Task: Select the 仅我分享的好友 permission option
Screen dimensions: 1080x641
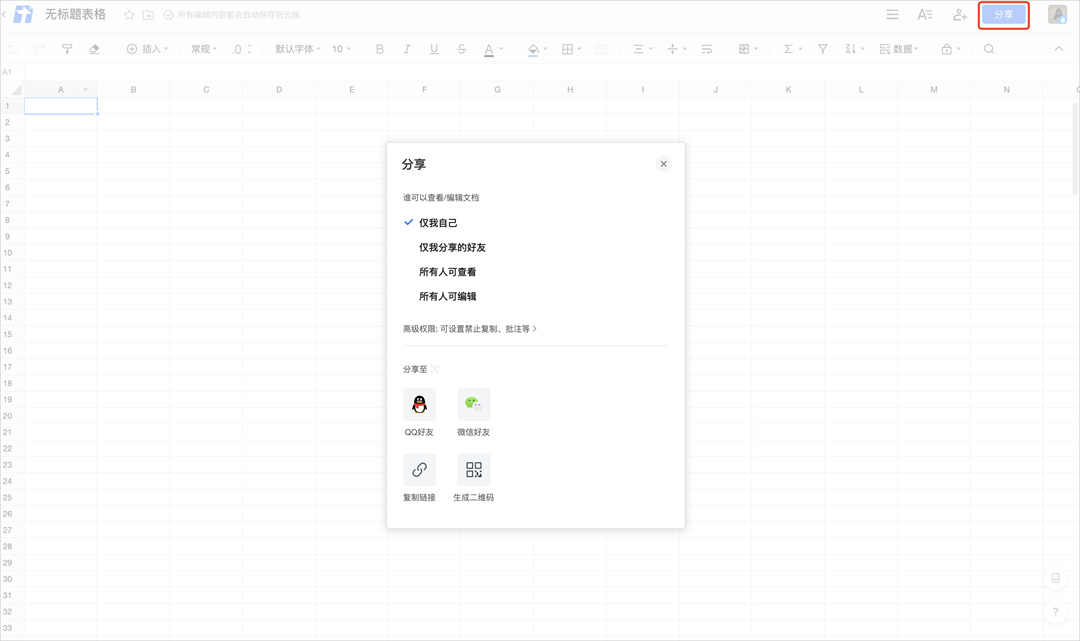Action: pos(453,247)
